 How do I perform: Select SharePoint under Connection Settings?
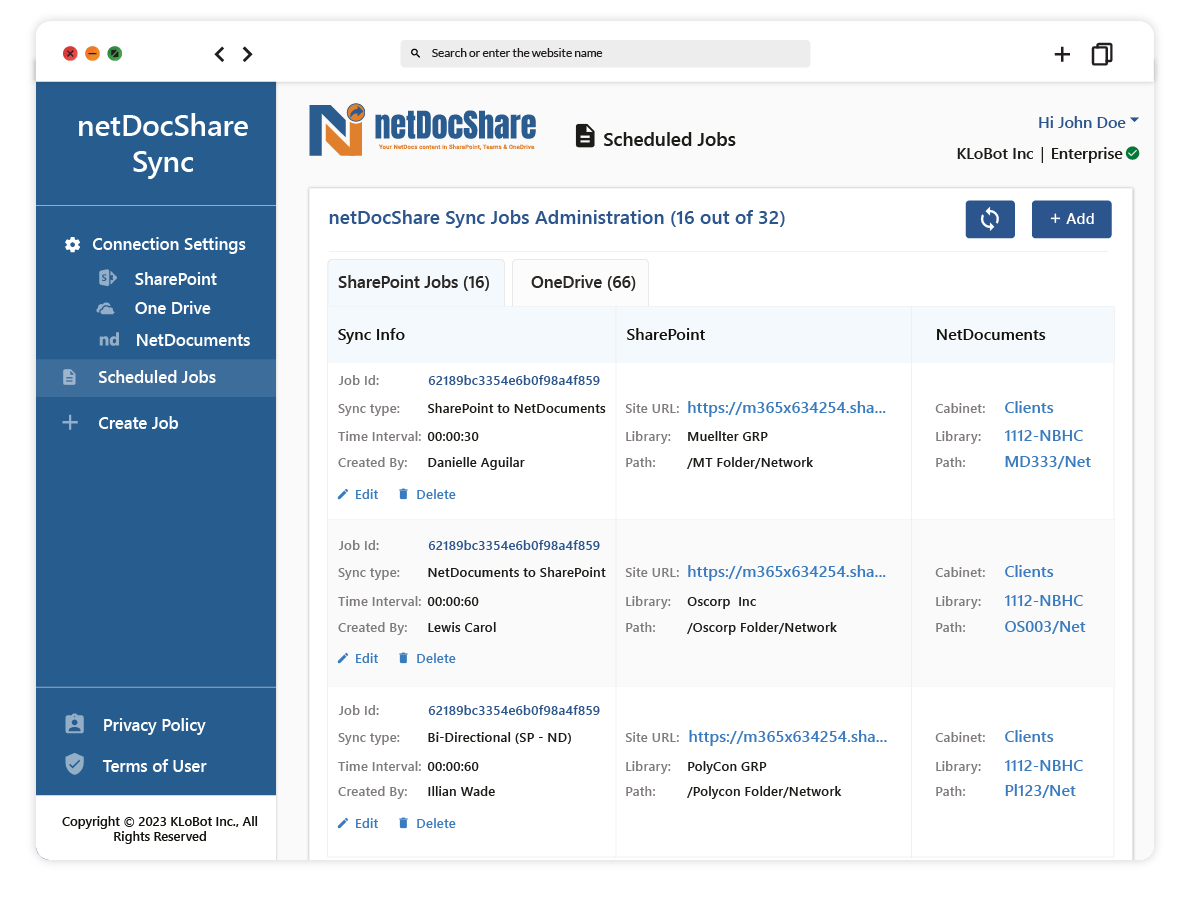[175, 279]
